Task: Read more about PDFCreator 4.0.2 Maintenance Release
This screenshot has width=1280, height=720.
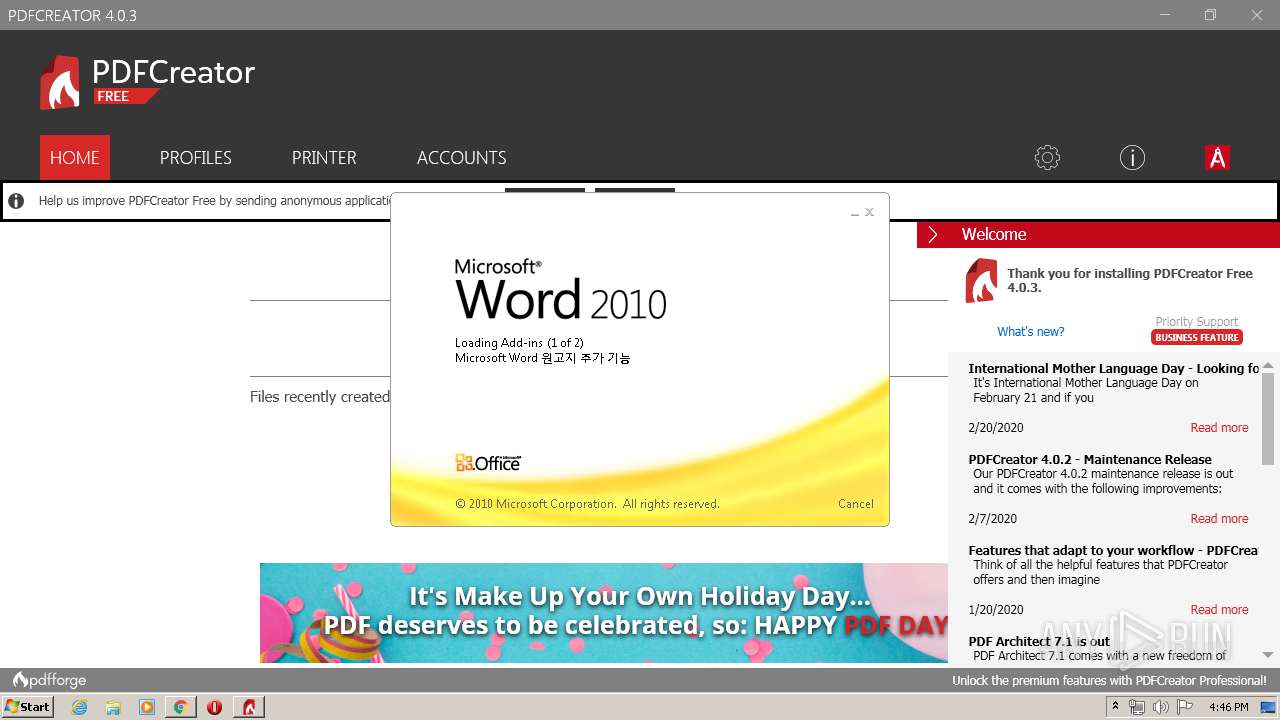Action: coord(1219,519)
